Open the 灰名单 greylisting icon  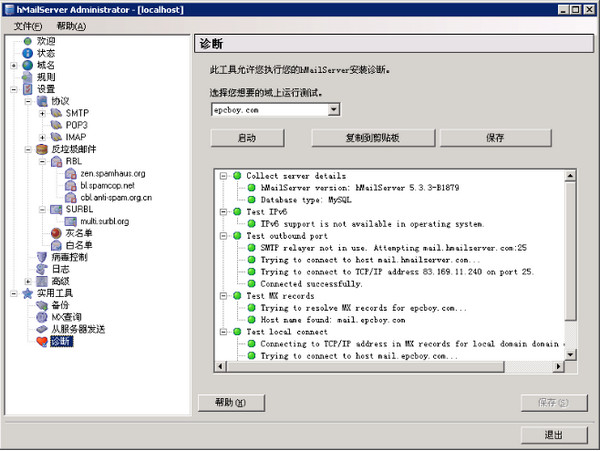click(x=56, y=233)
